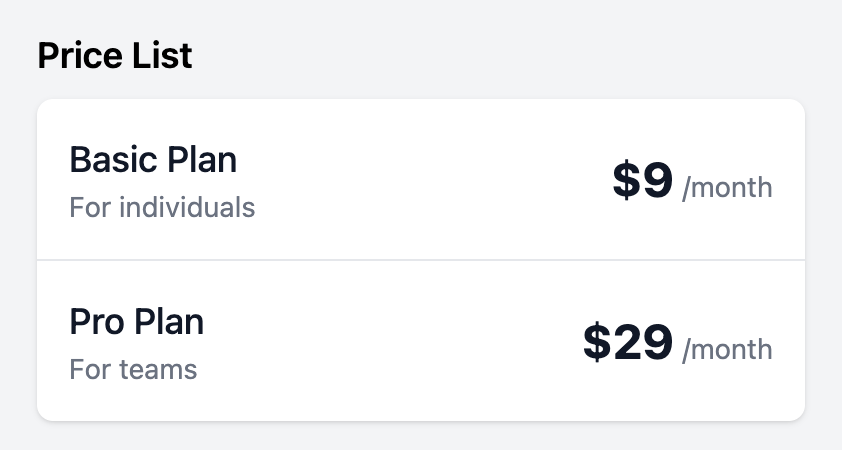Click the word teams in the subtitle
The image size is (842, 450).
(x=158, y=369)
